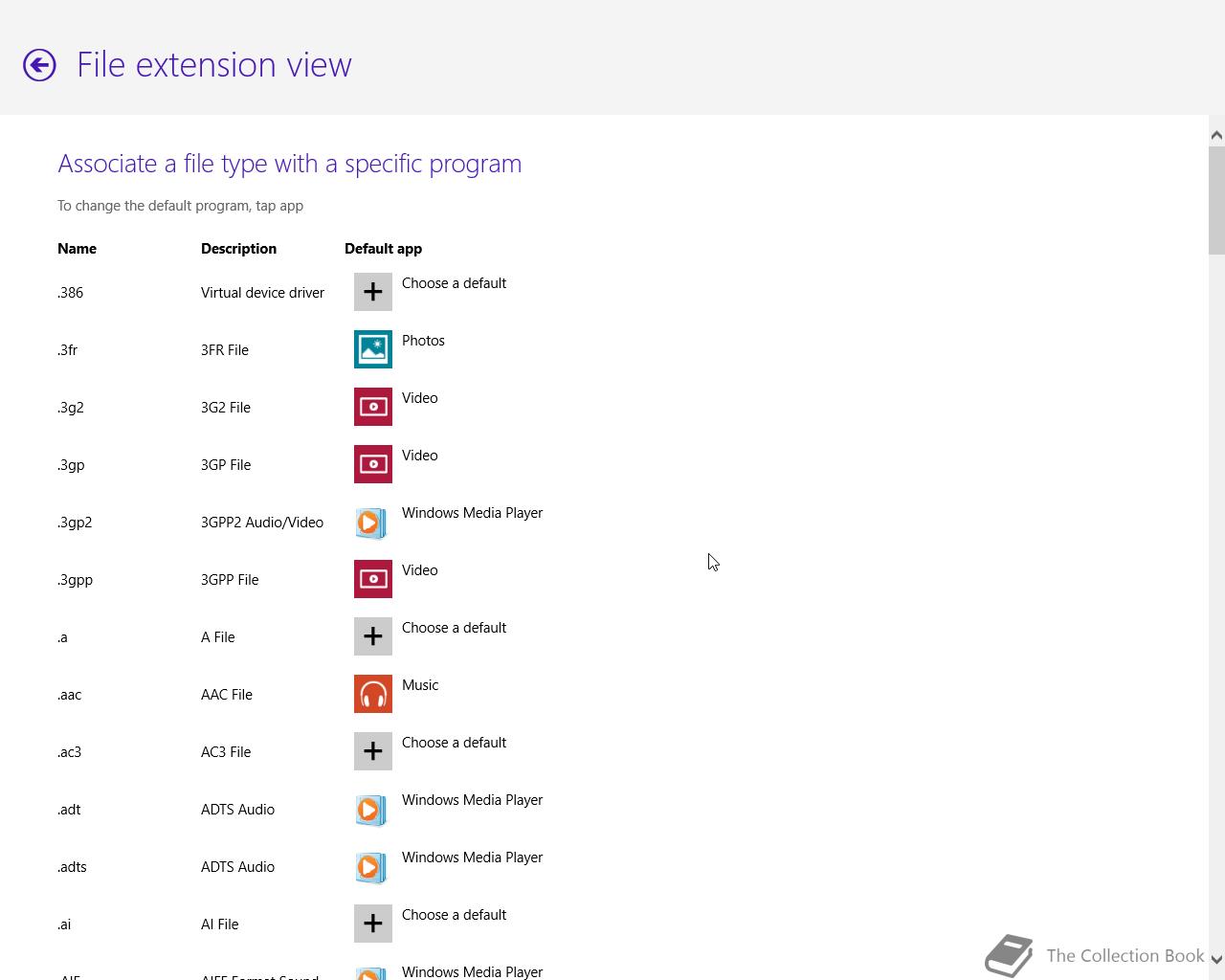The height and width of the screenshot is (980, 1225).
Task: Click the Music headphones icon for .aac
Action: click(373, 694)
